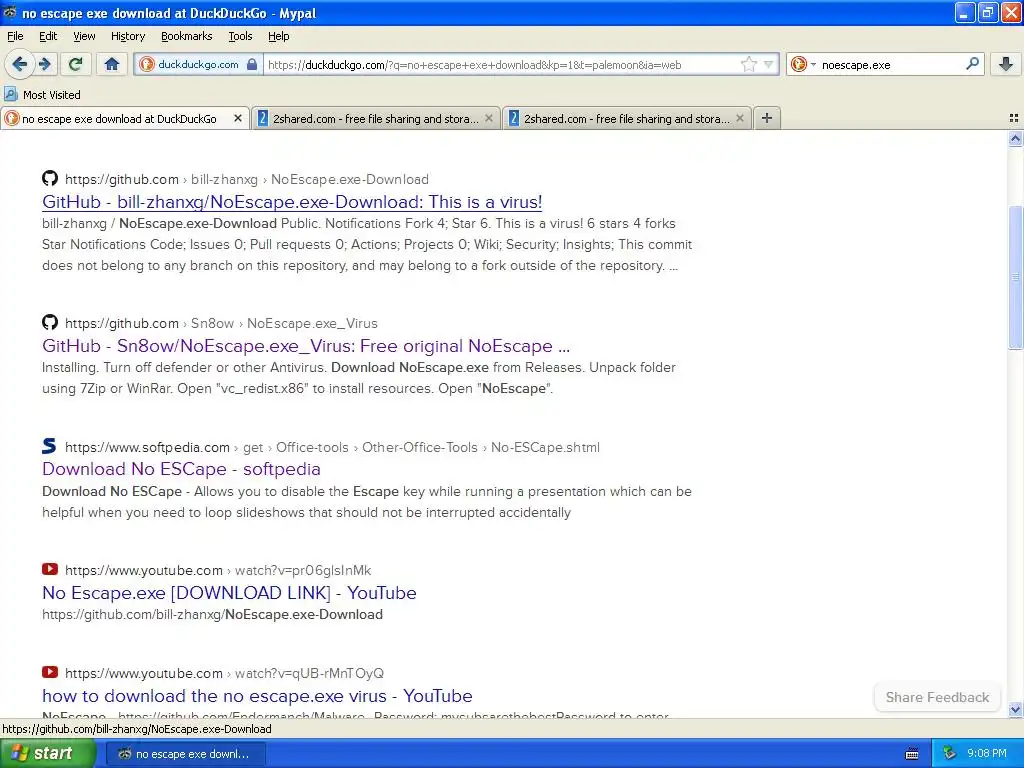
Task: Open the View menu
Action: 84,36
